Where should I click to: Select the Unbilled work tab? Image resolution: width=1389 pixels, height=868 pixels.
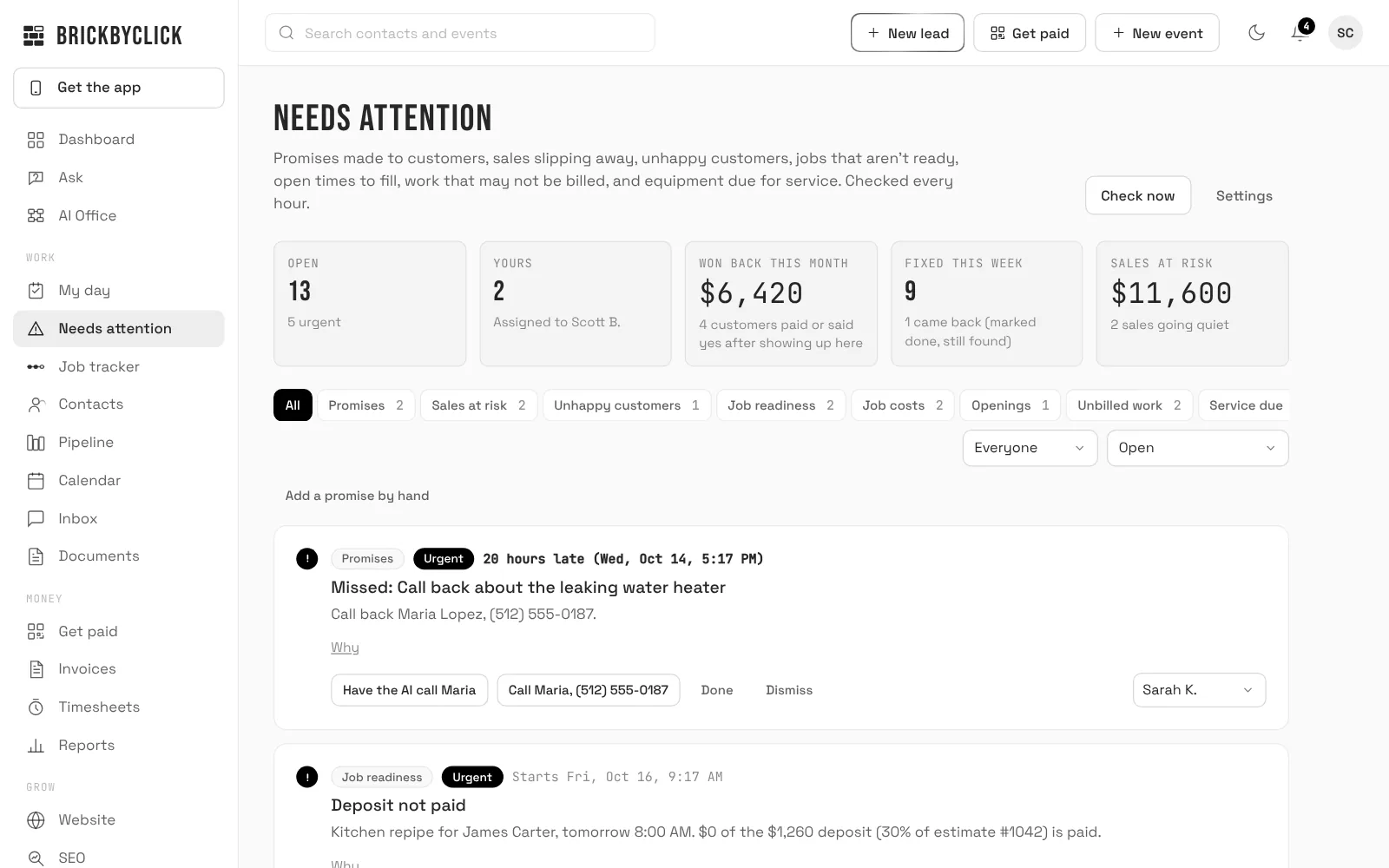click(x=1129, y=405)
